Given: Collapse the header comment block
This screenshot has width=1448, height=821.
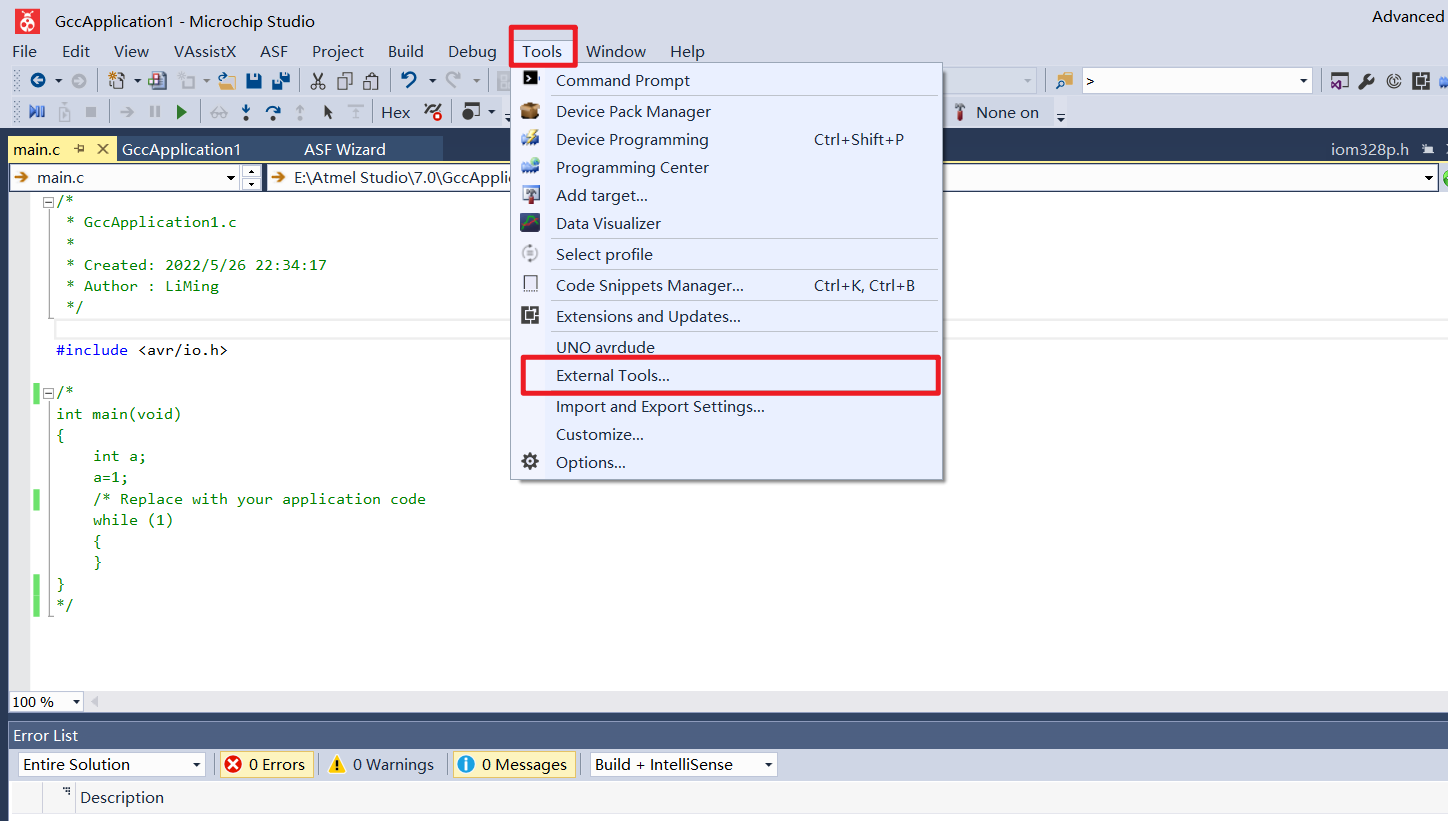Looking at the screenshot, I should point(48,202).
